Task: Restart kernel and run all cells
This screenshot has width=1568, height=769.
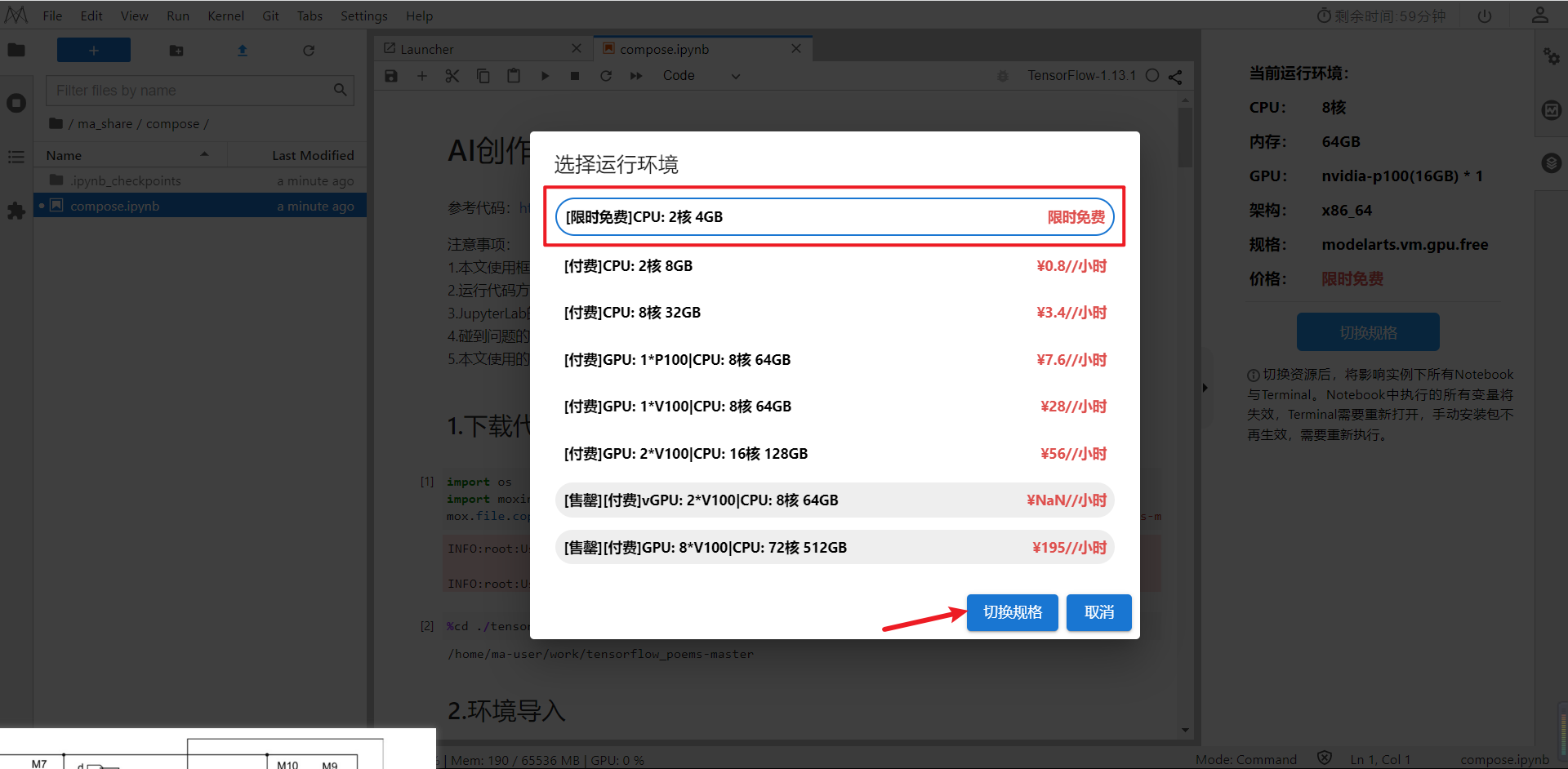Action: [x=636, y=76]
